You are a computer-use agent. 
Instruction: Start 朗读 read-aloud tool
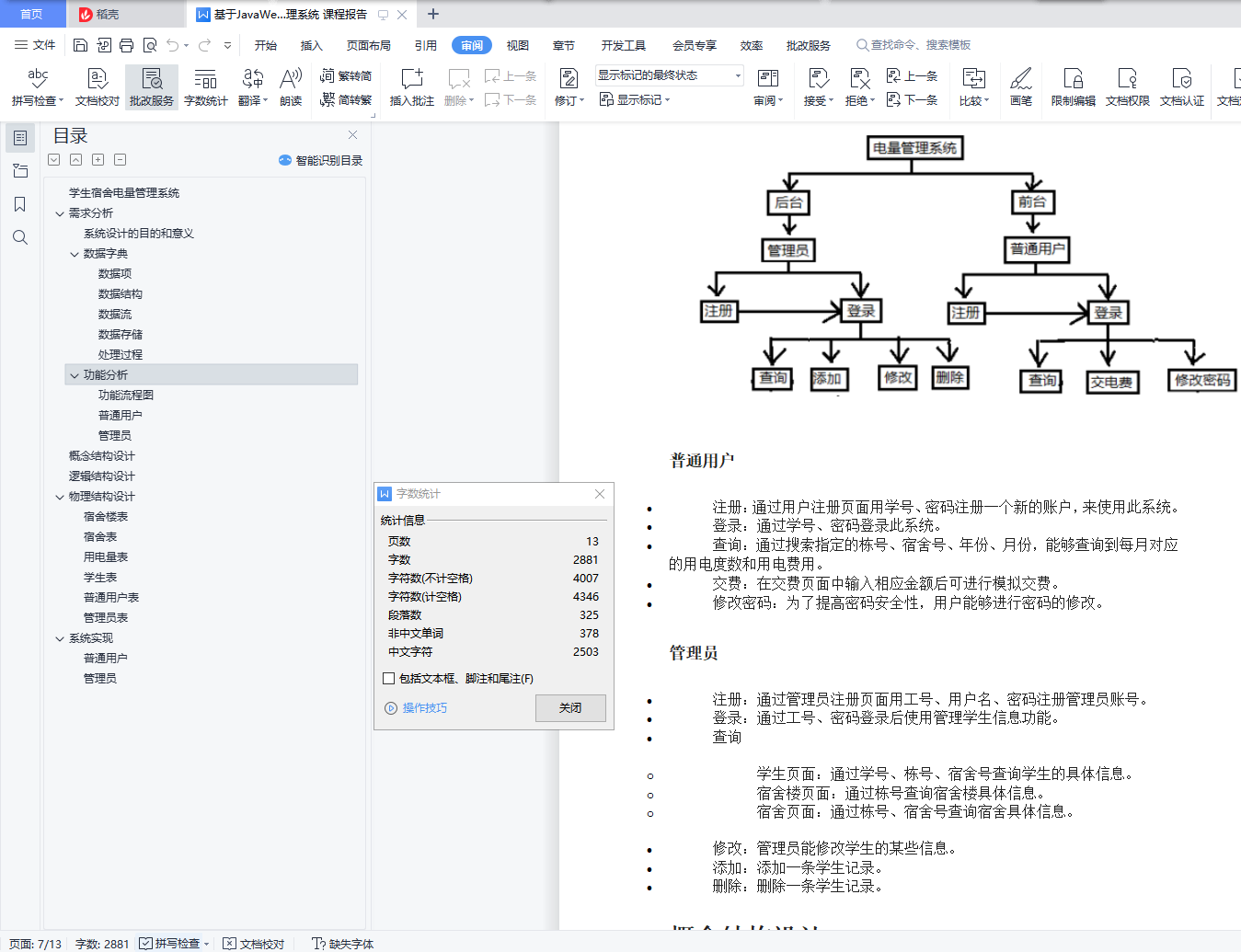[291, 87]
